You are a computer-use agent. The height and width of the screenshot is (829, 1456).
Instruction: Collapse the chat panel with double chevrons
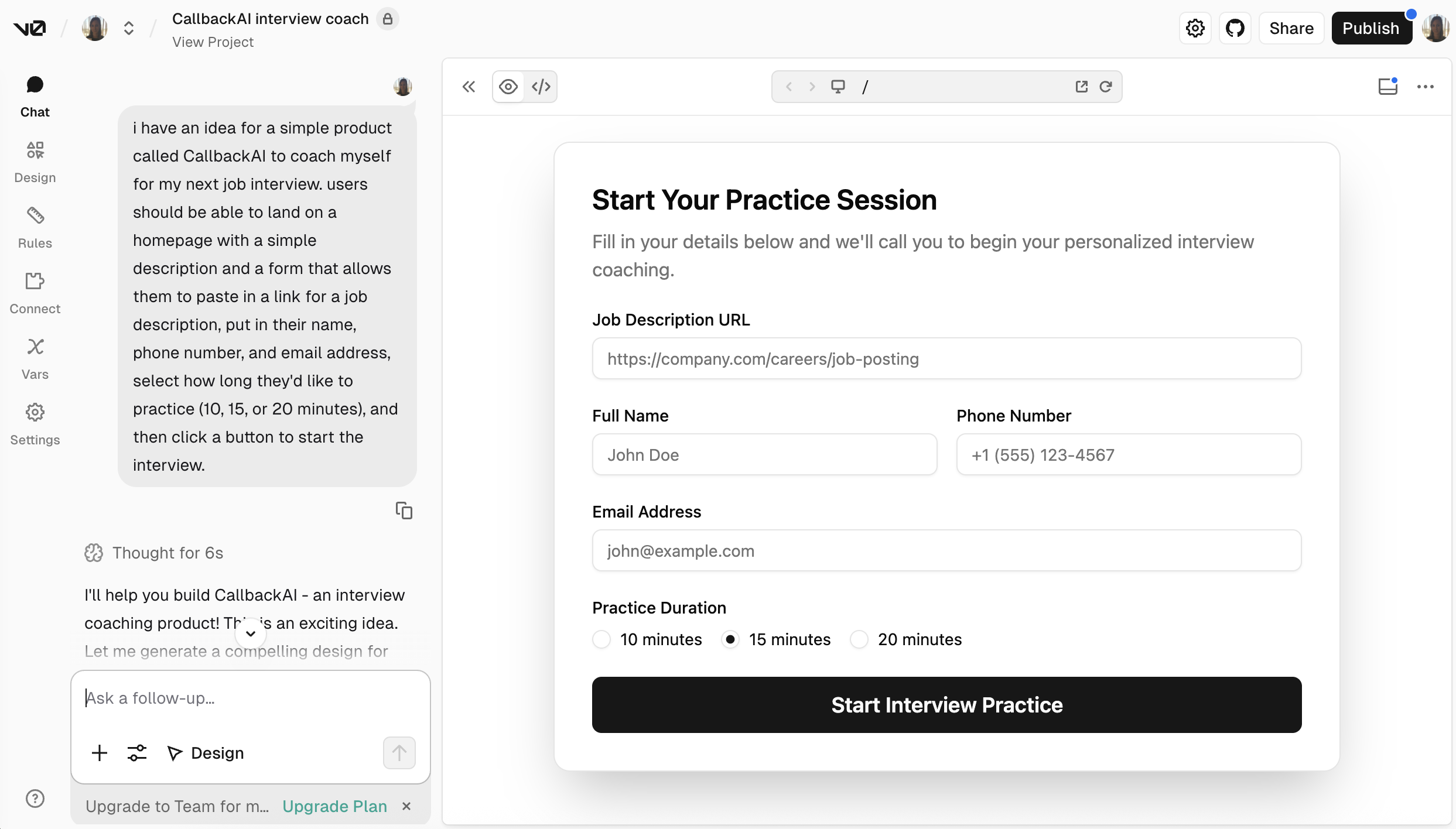tap(468, 86)
